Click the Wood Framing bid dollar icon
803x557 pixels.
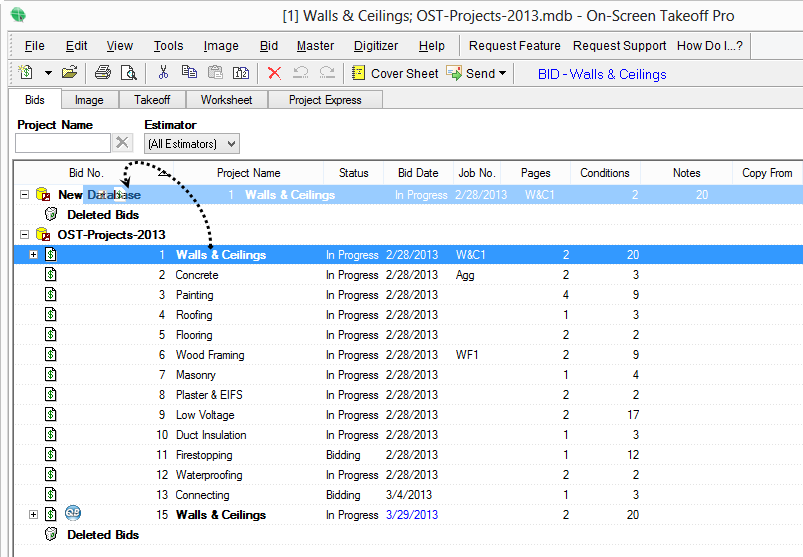tap(50, 354)
